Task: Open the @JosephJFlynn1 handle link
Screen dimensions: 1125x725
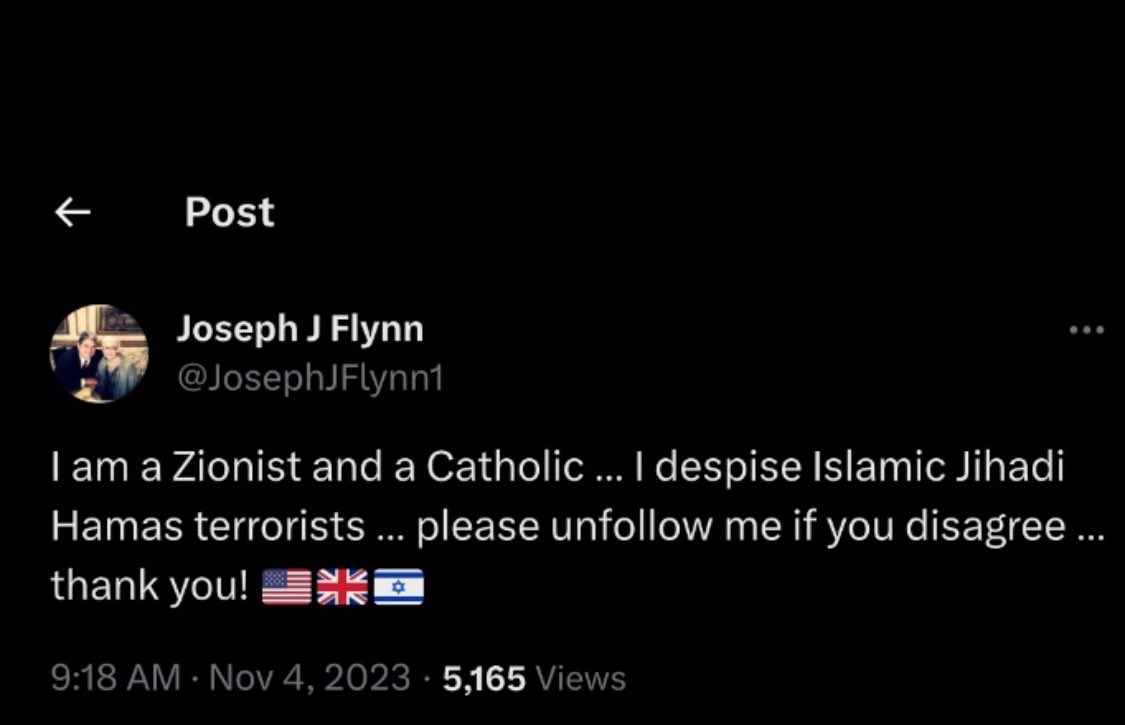Action: (x=310, y=377)
